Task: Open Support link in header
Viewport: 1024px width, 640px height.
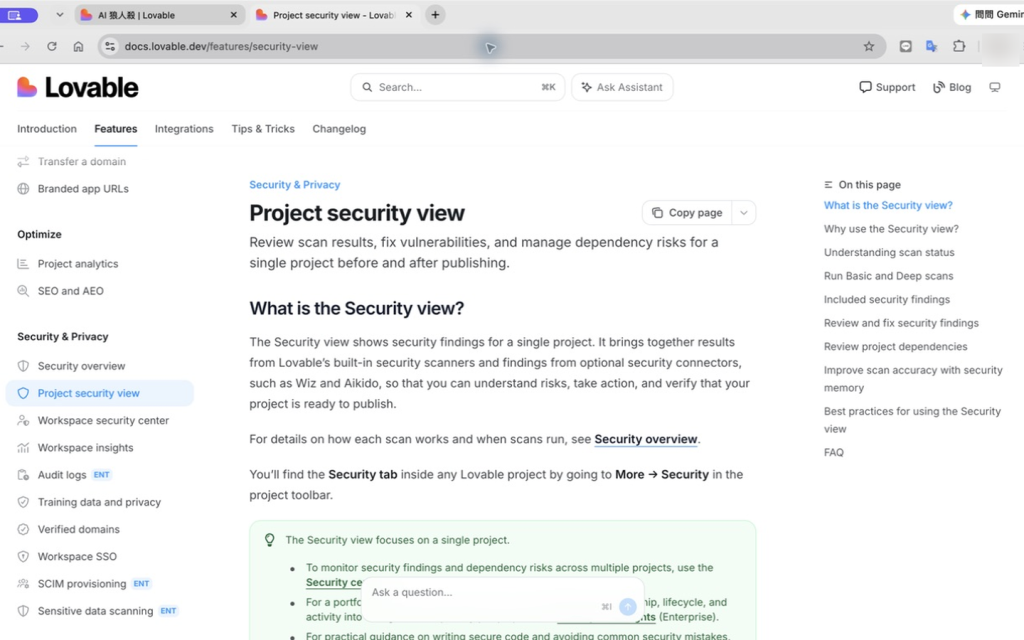Action: click(x=887, y=87)
